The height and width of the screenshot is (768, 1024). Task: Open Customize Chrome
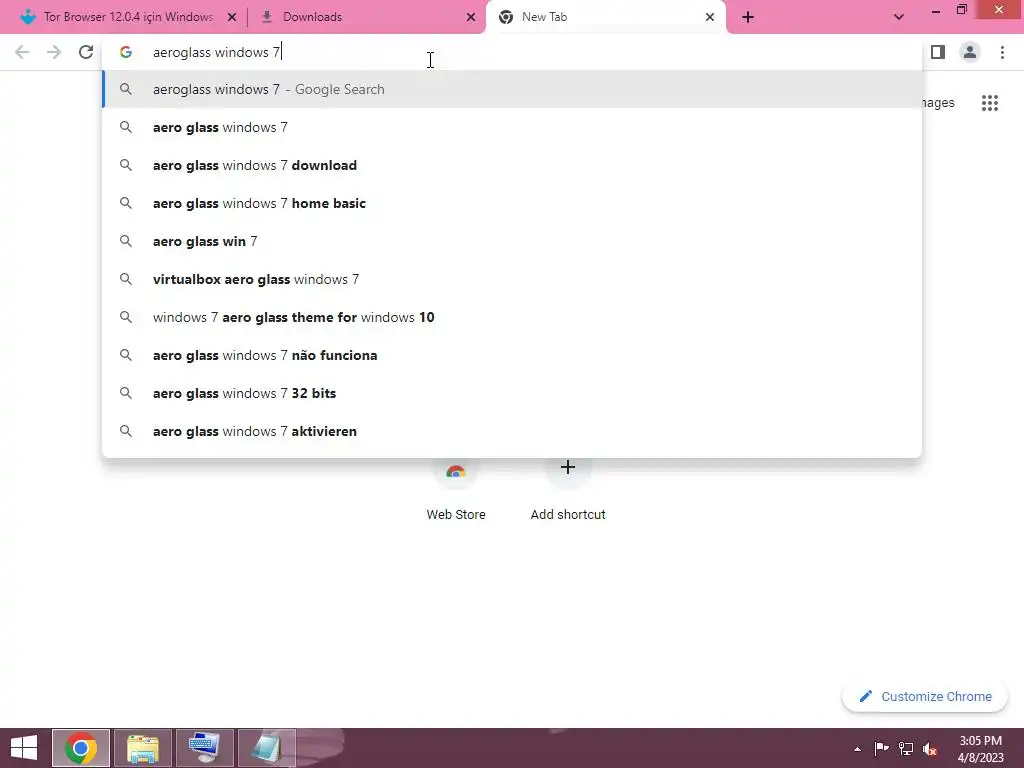pyautogui.click(x=925, y=696)
